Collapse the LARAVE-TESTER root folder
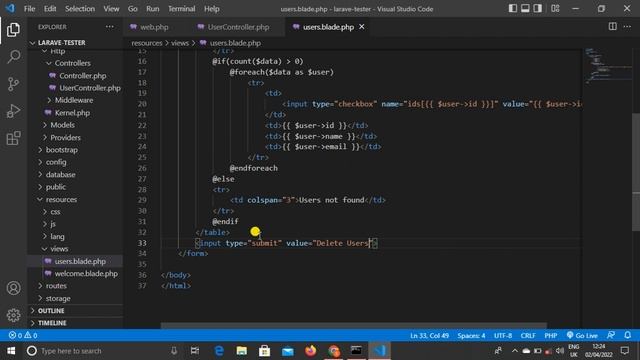This screenshot has width=640, height=360. [62, 42]
